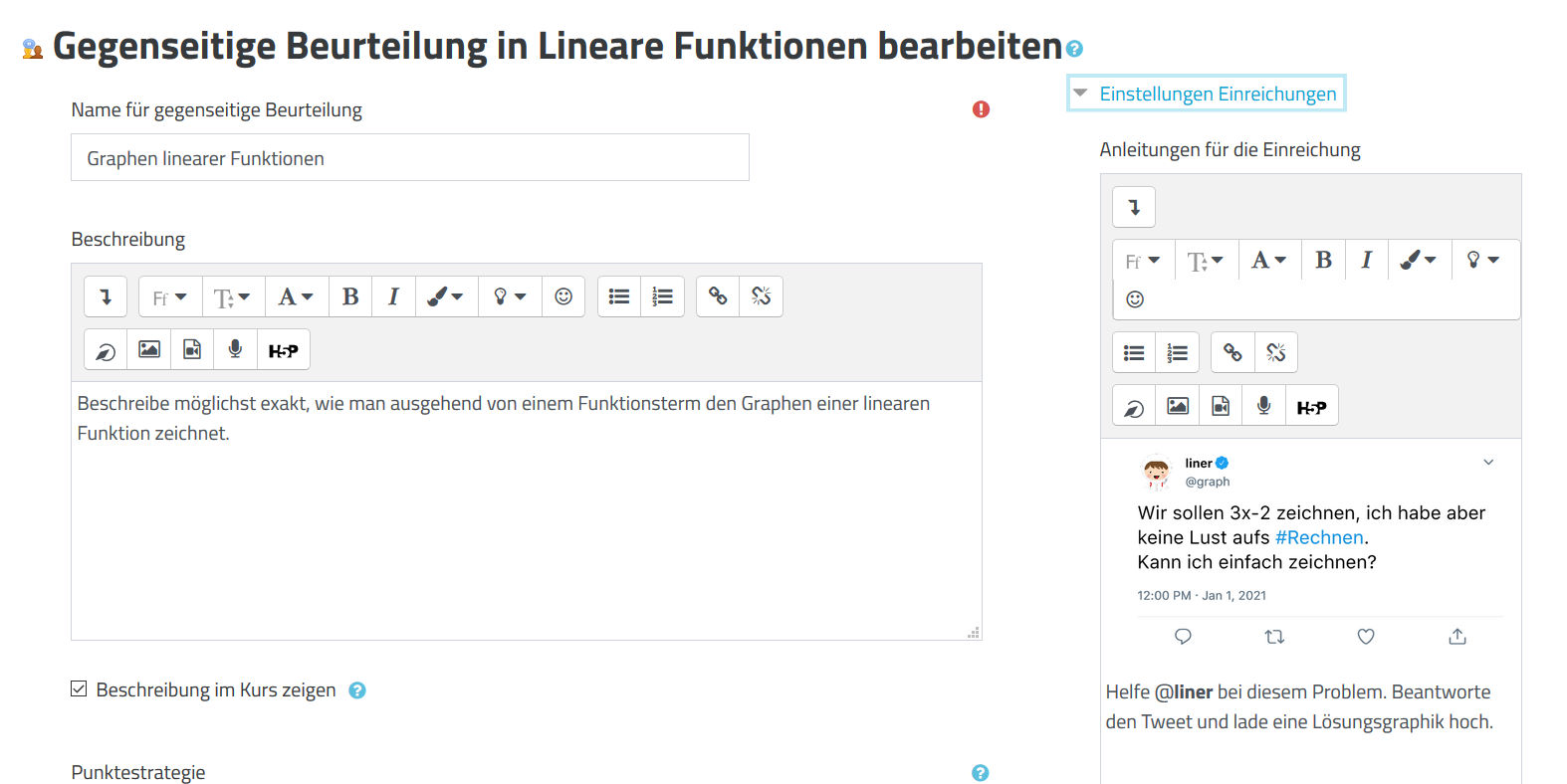Click the Name für gegenseitige Beurteilung text field
Screen dimensions: 1567x784
[409, 158]
